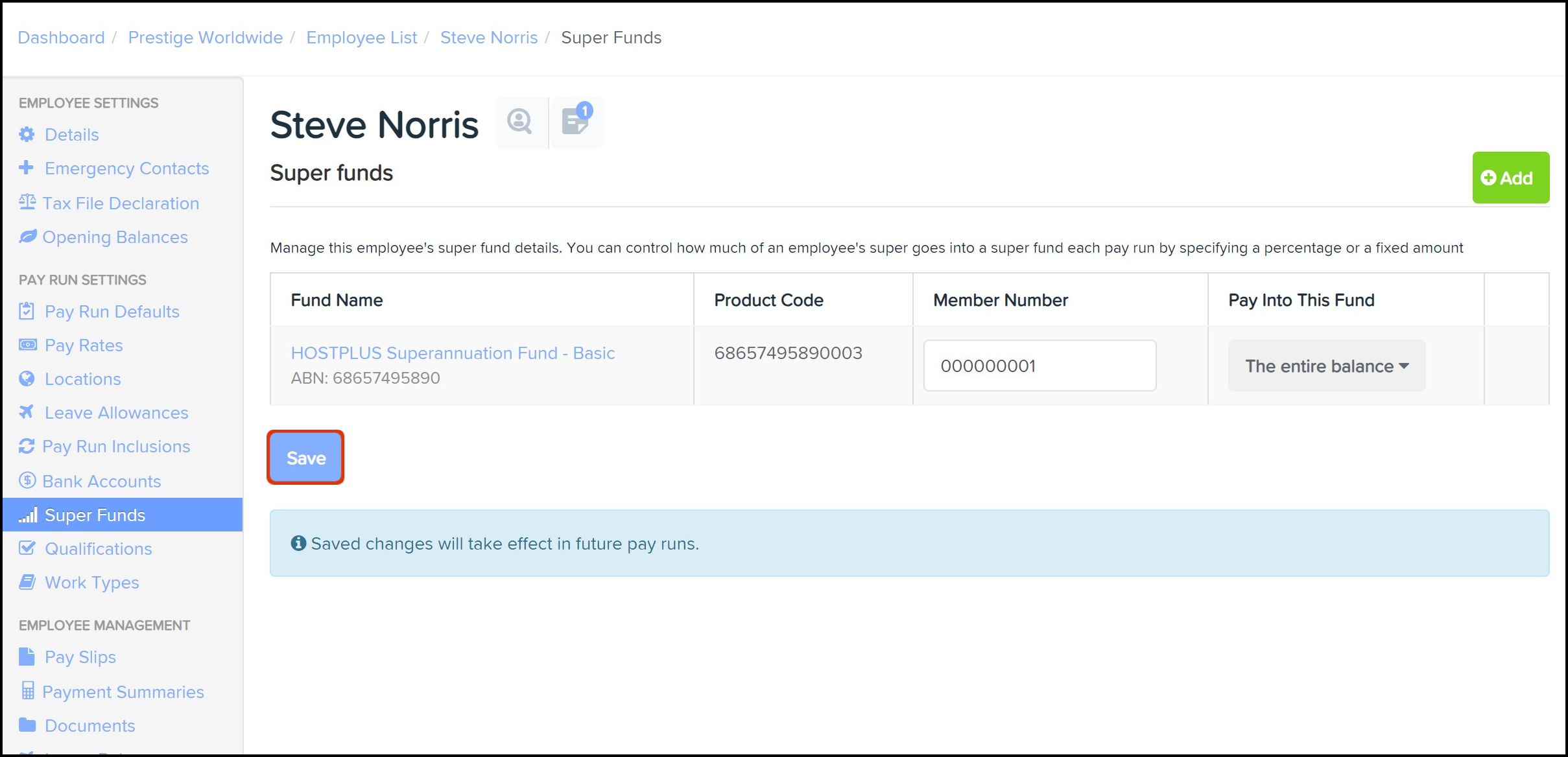Expand 'The entire balance' dropdown

[1326, 366]
